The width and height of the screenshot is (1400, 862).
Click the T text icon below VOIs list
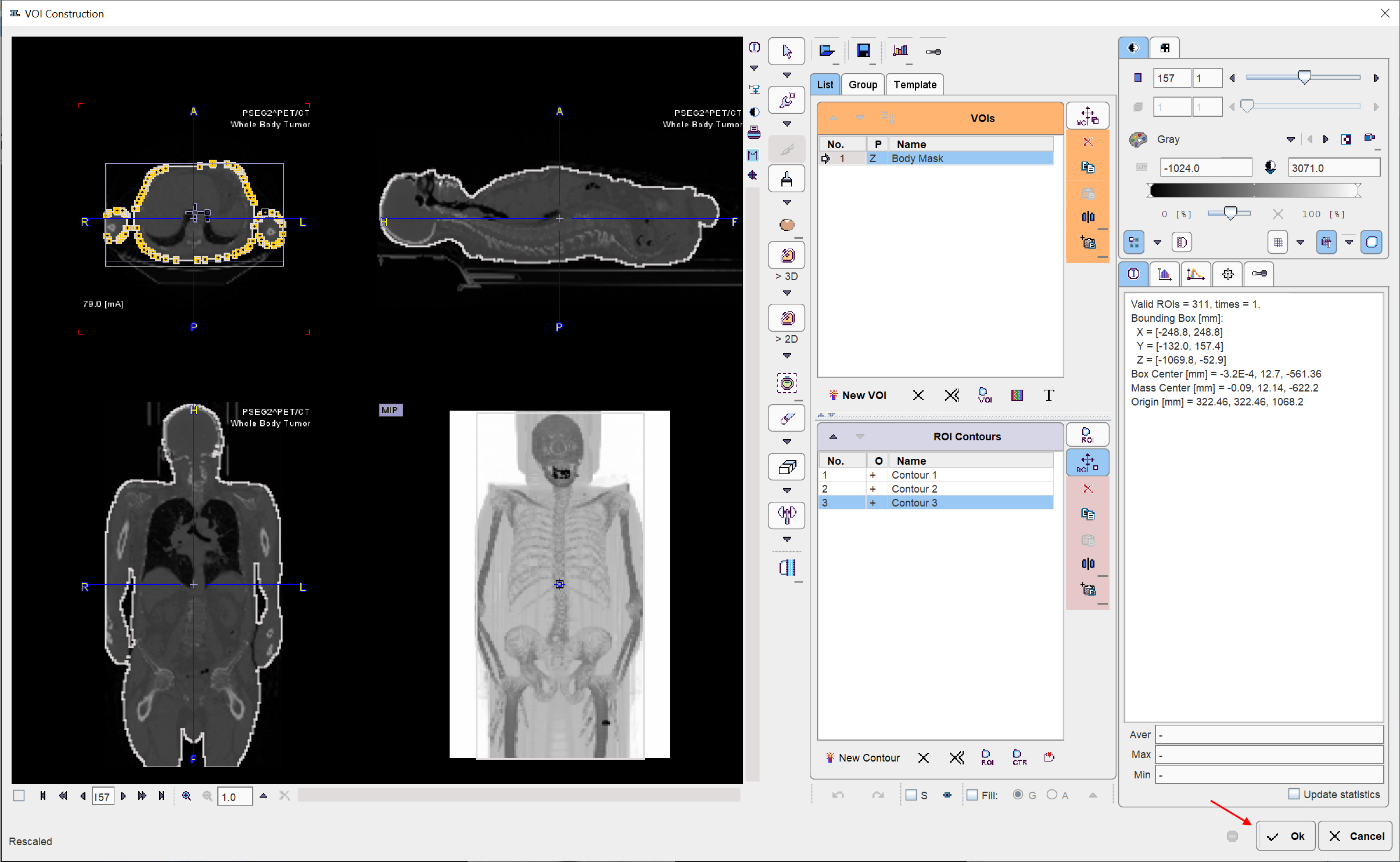tap(1049, 396)
